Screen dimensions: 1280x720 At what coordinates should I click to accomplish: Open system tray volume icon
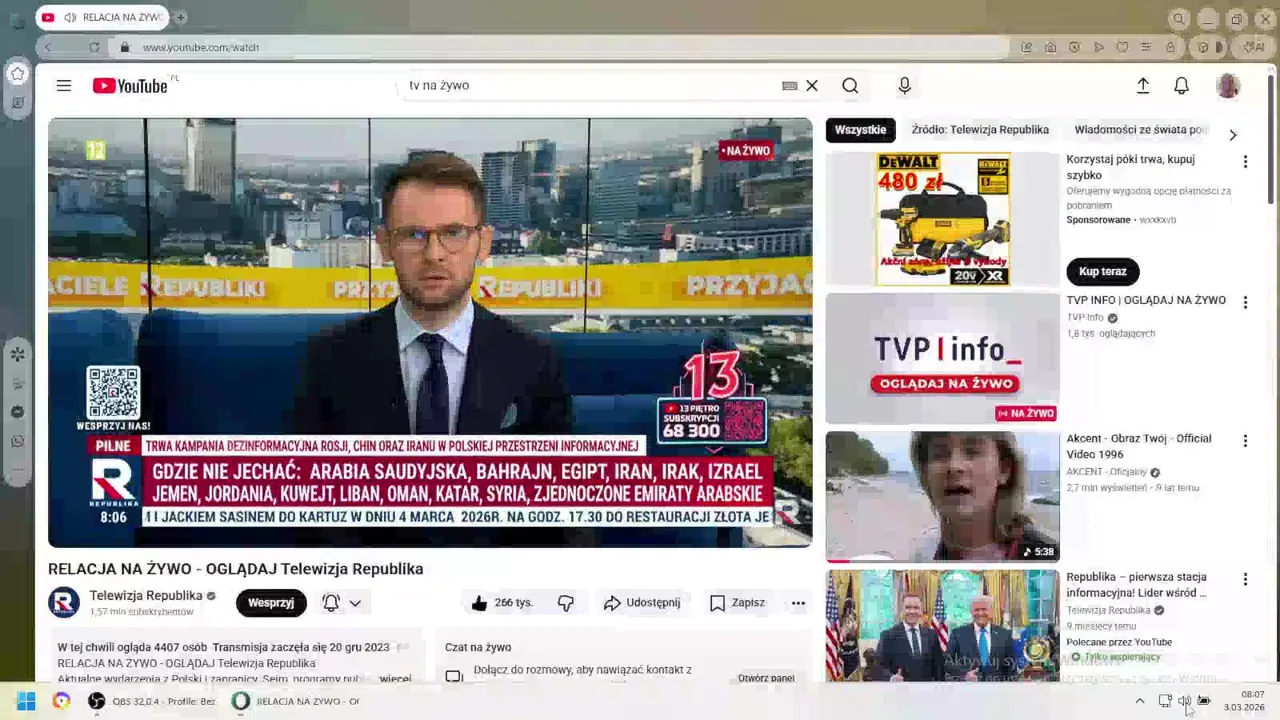pos(1184,701)
